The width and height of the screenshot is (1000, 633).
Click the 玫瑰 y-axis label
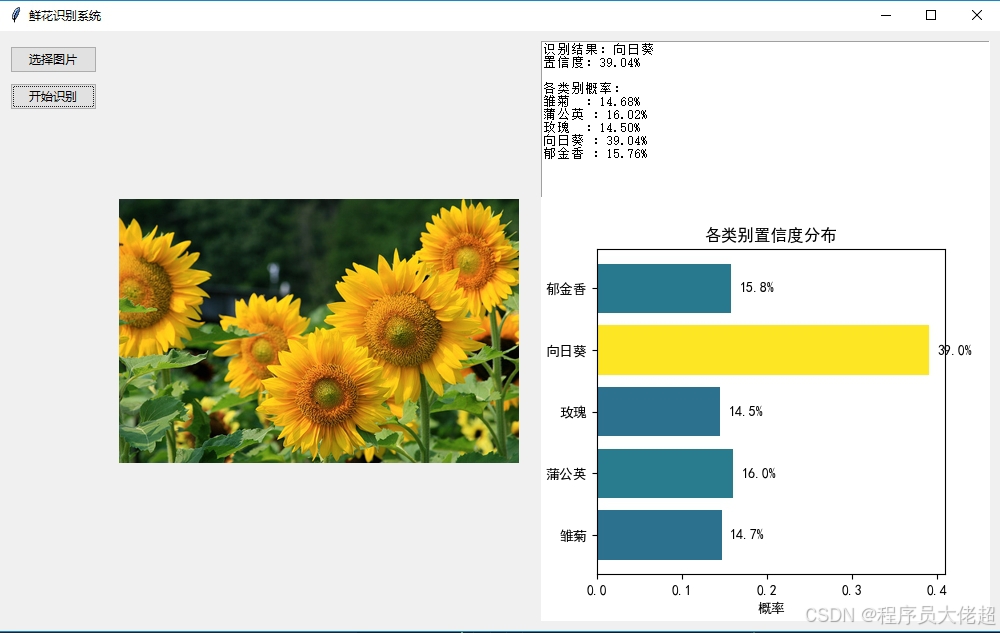click(573, 412)
